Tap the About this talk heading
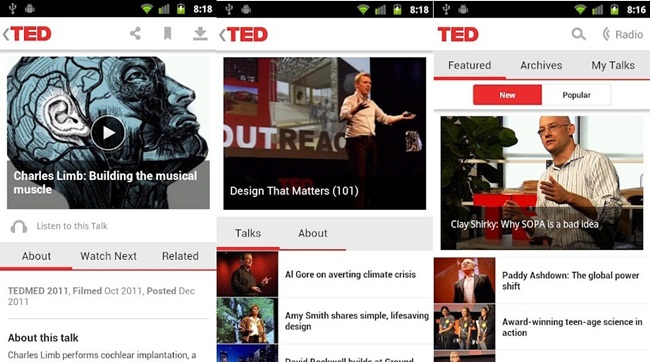This screenshot has width=650, height=362. coord(43,338)
